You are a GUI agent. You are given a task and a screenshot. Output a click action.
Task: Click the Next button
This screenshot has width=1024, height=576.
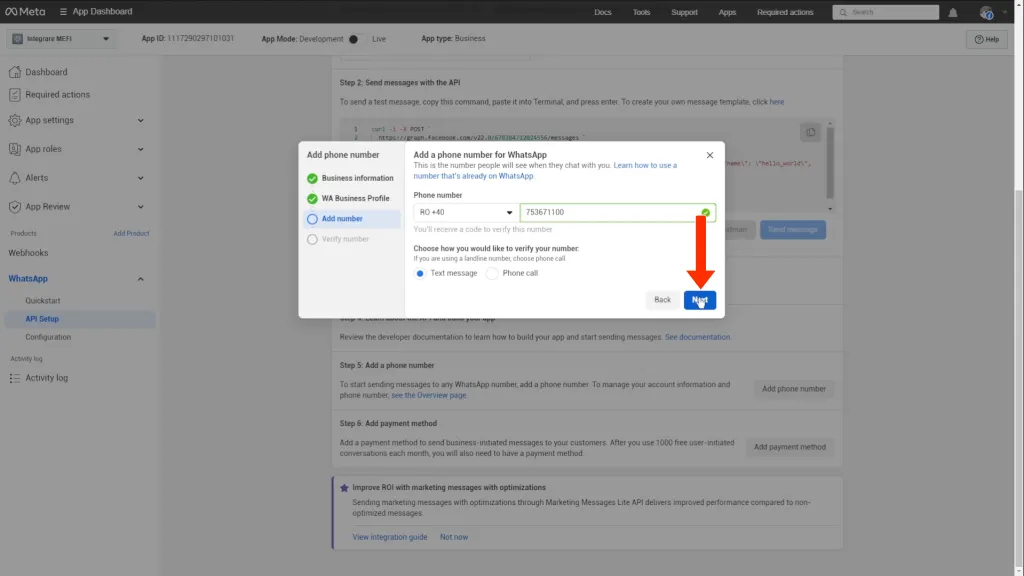coord(699,300)
